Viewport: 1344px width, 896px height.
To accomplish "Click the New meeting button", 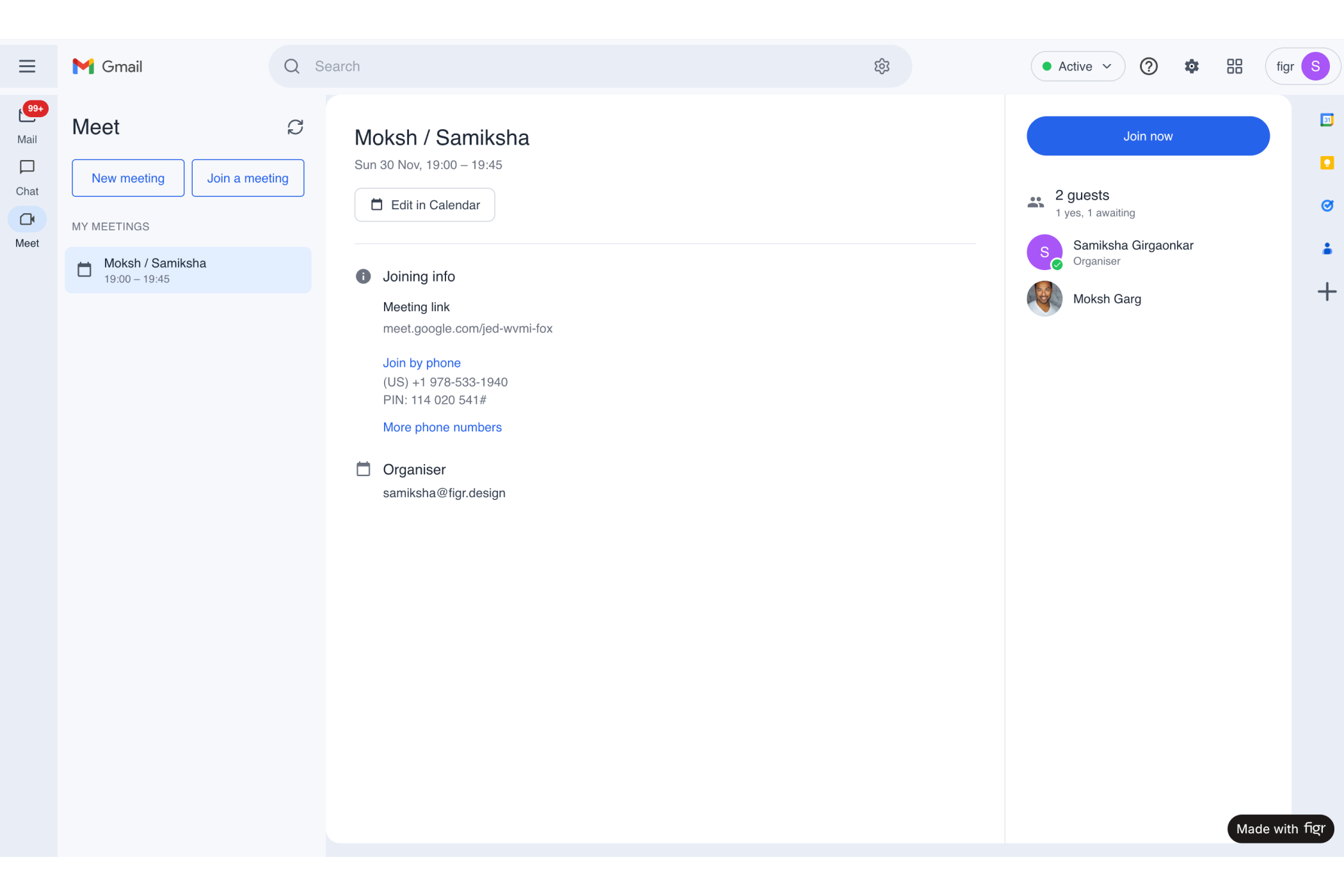I will (128, 179).
